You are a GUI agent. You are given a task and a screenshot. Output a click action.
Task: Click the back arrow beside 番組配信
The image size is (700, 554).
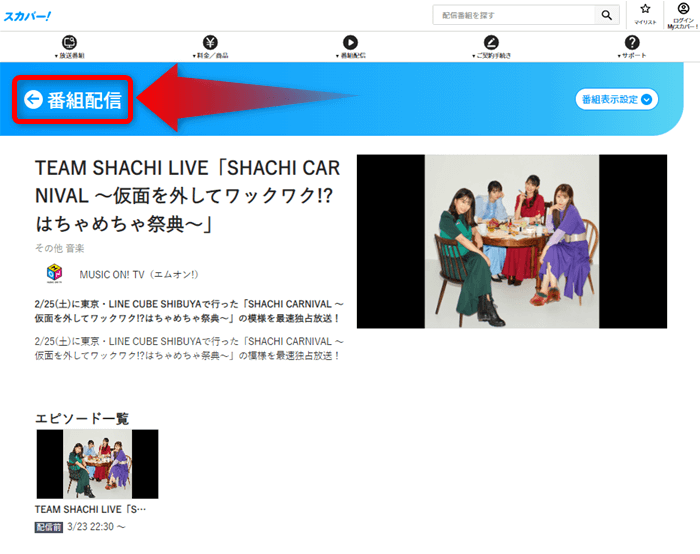33,100
